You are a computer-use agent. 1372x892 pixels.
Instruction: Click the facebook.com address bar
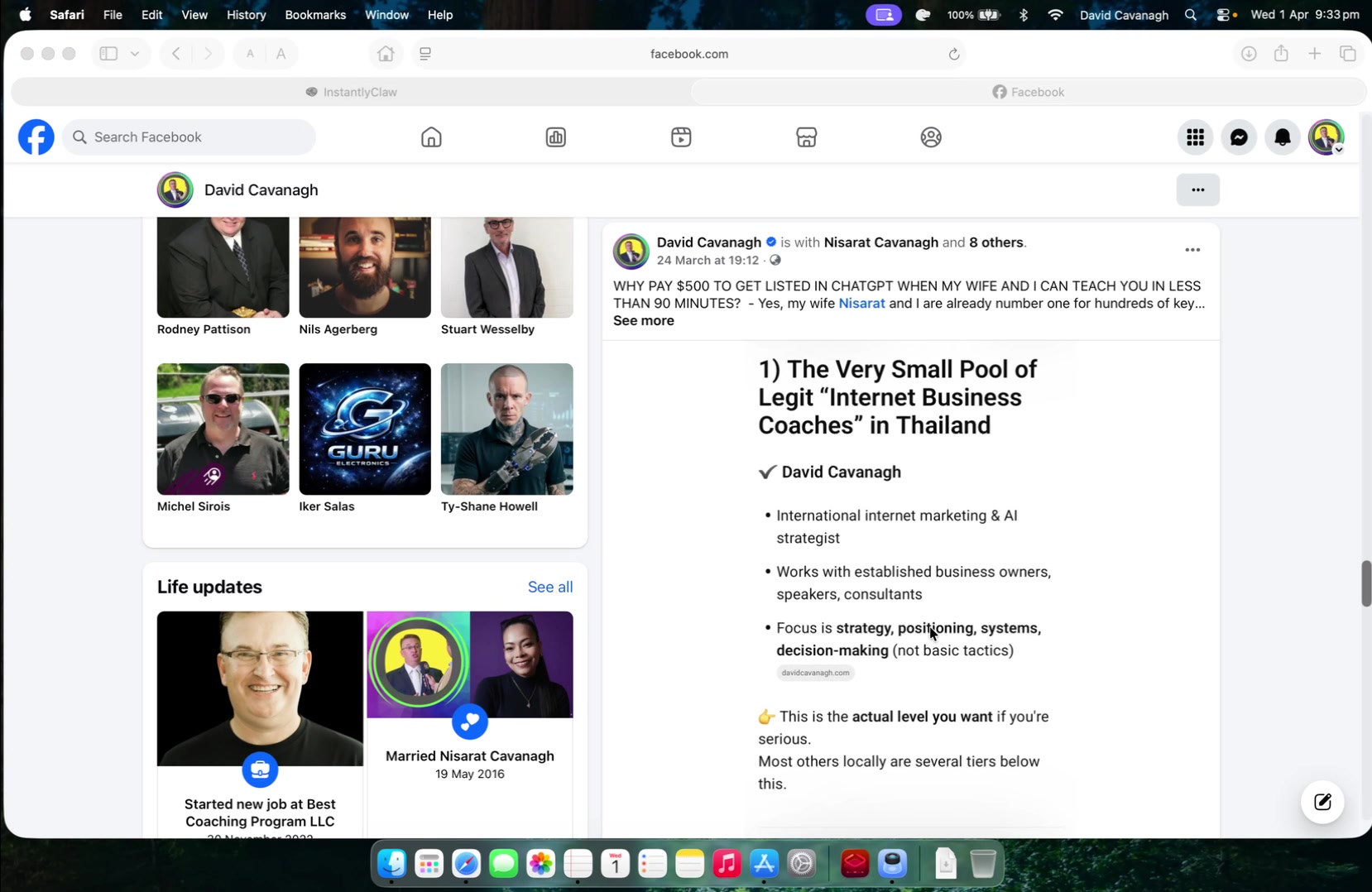point(689,54)
